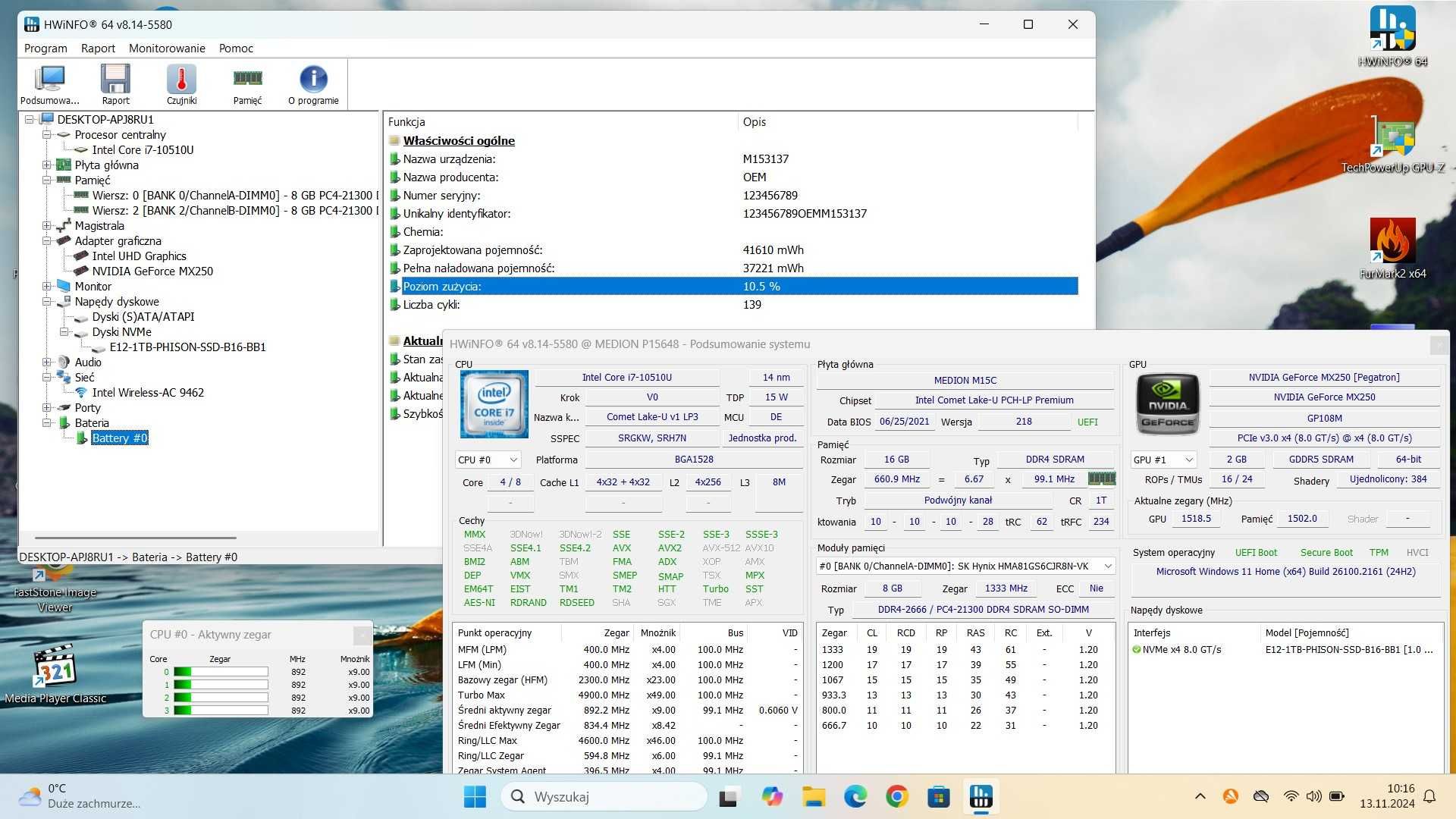The width and height of the screenshot is (1456, 819).
Task: Select Intel Wireless-AC 9462 tree item
Action: pyautogui.click(x=148, y=392)
